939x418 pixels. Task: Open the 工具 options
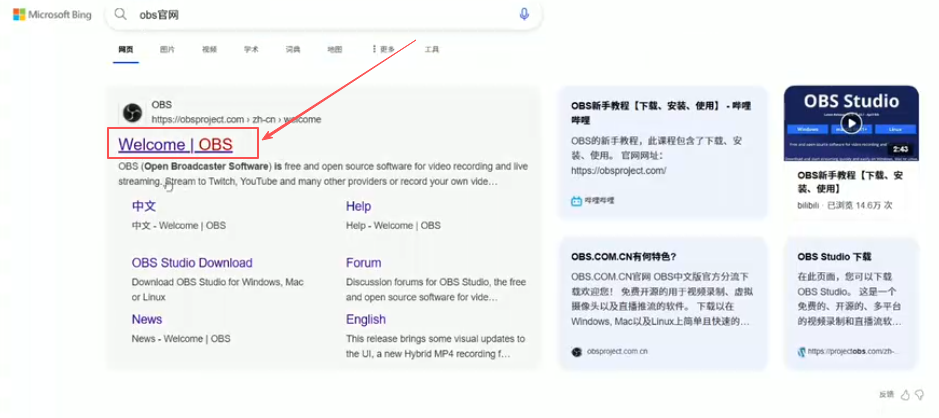tap(432, 50)
